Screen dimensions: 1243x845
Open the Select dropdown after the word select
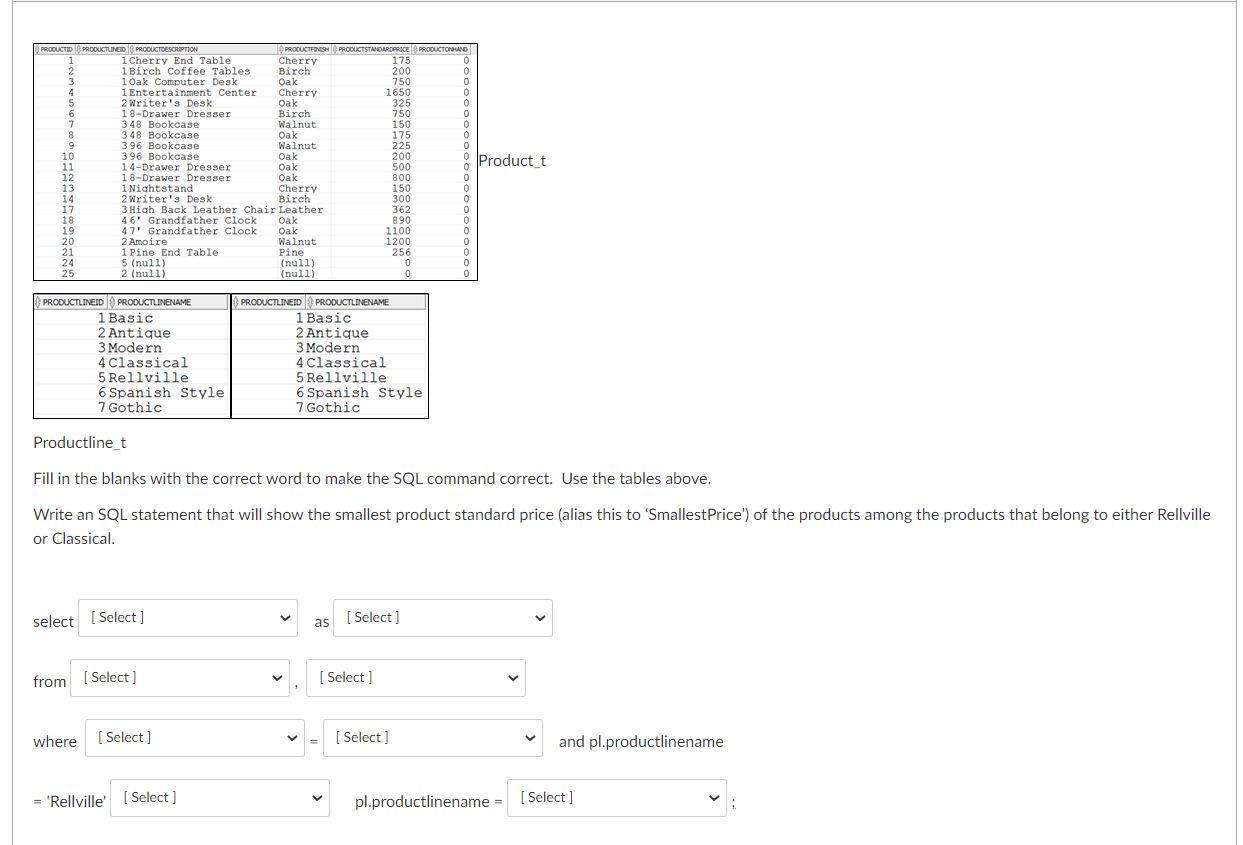(x=187, y=618)
